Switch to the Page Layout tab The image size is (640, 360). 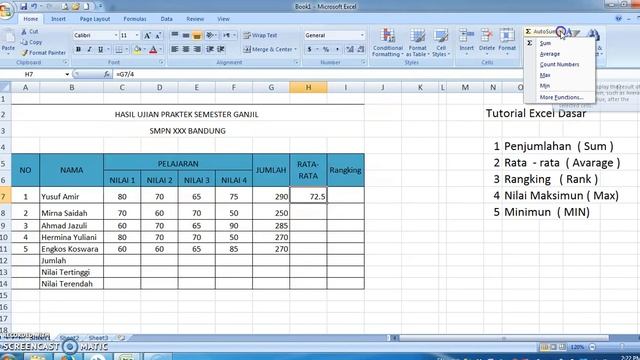pos(95,19)
